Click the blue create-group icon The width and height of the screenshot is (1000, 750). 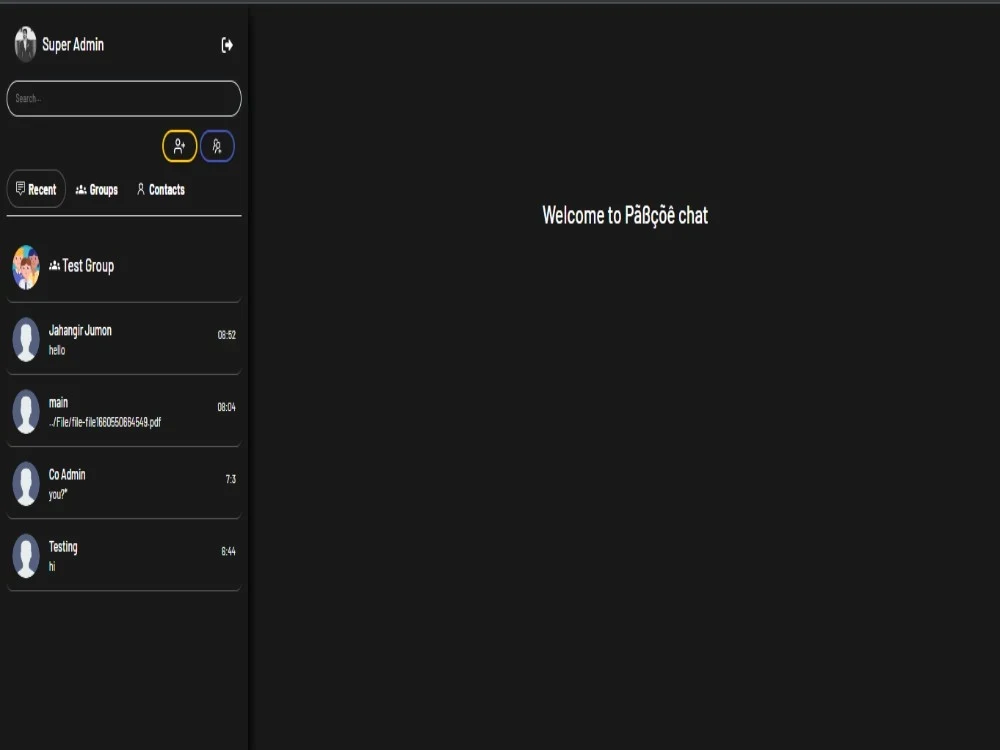click(x=217, y=146)
